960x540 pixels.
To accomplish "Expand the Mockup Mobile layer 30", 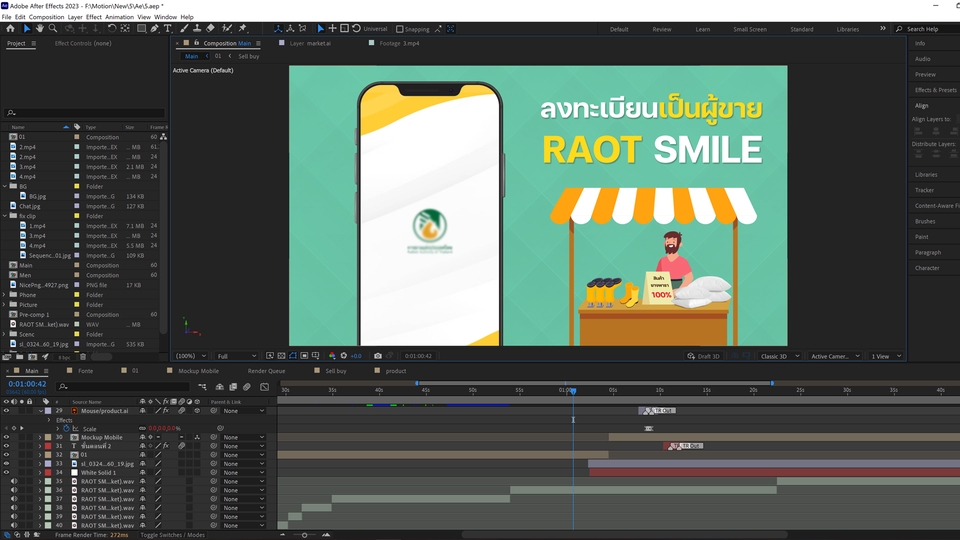I will [x=41, y=437].
